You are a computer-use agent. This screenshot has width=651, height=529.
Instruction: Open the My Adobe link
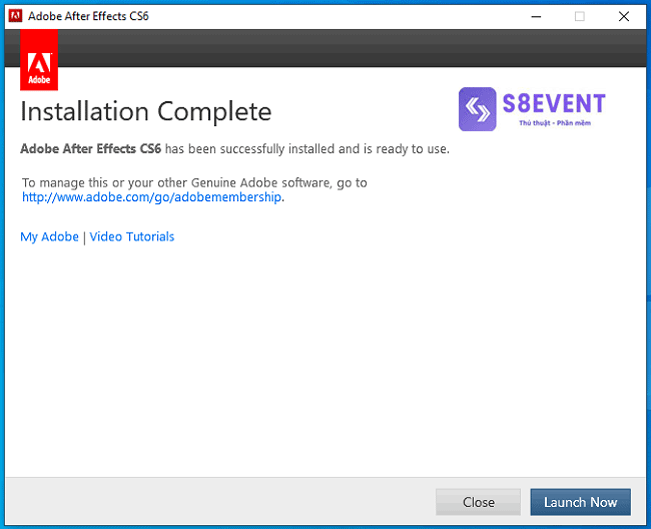coord(49,237)
